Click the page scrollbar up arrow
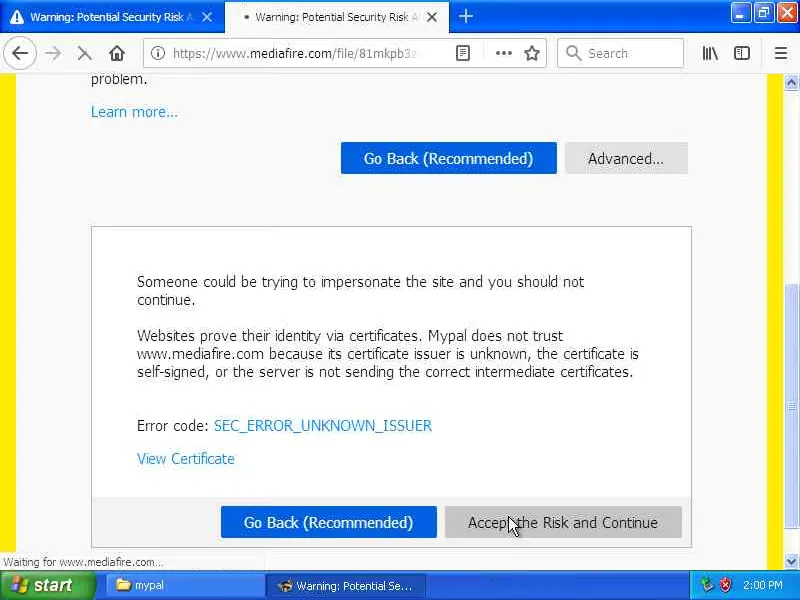The height and width of the screenshot is (600, 800). click(x=791, y=82)
